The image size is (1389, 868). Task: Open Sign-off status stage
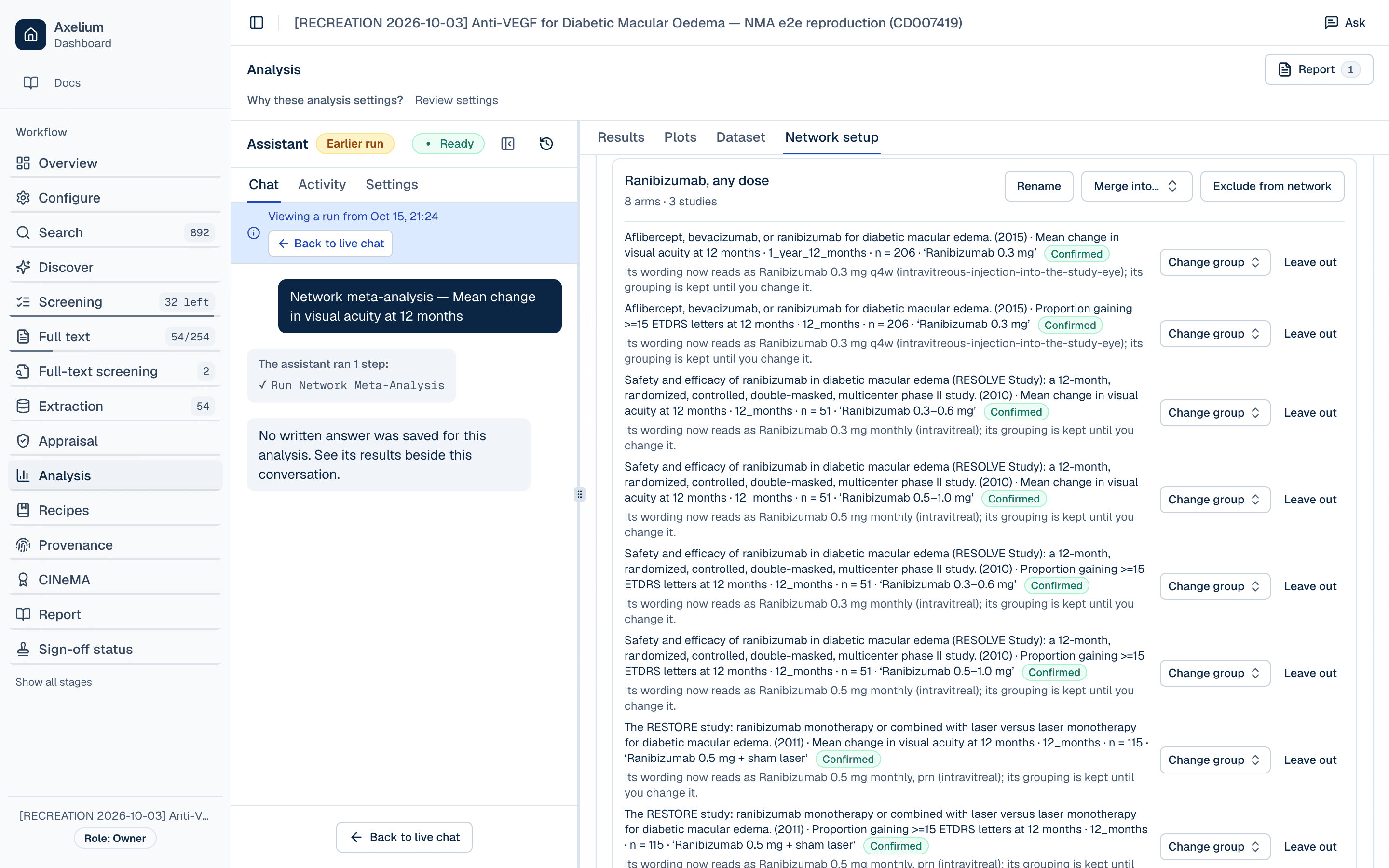pyautogui.click(x=115, y=649)
